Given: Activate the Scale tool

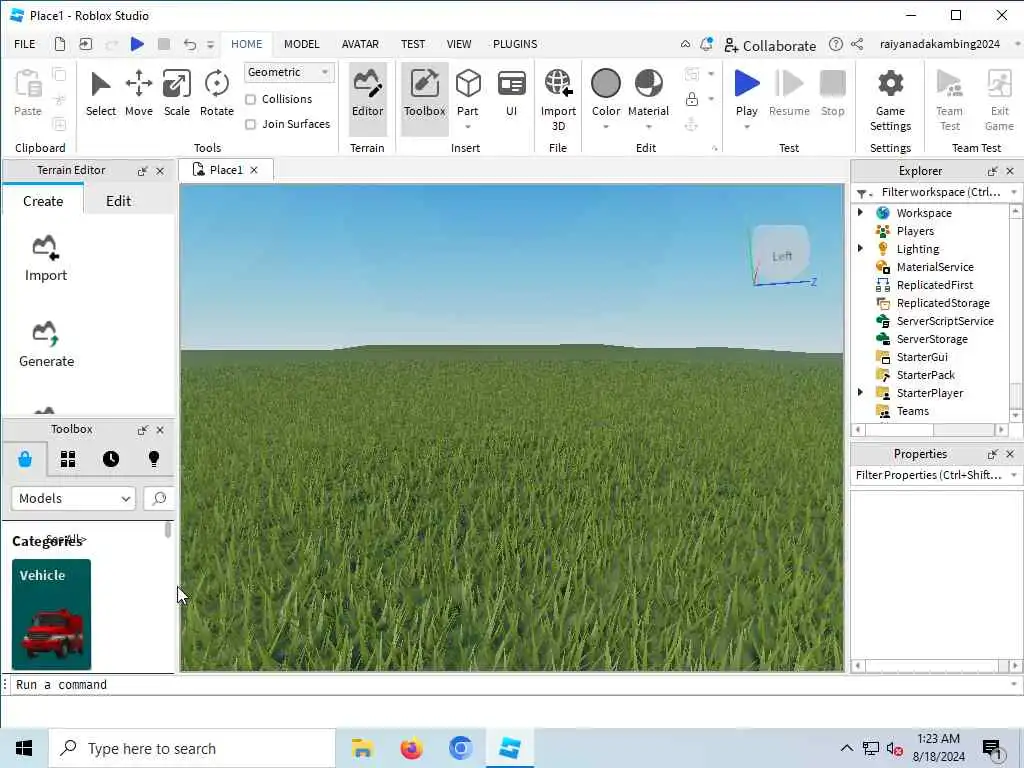Looking at the screenshot, I should click(x=176, y=93).
